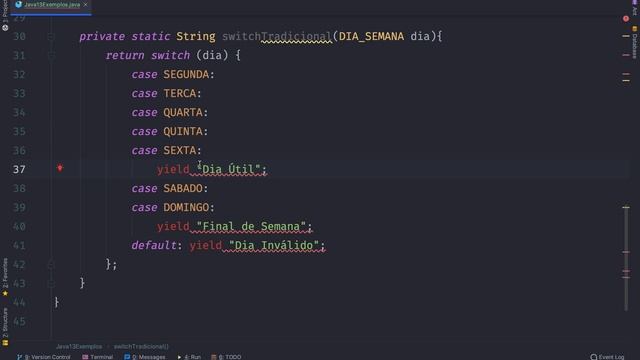Click the DIA_SEMANA parameter type
Screen dimensions: 640x360
pyautogui.click(x=371, y=36)
